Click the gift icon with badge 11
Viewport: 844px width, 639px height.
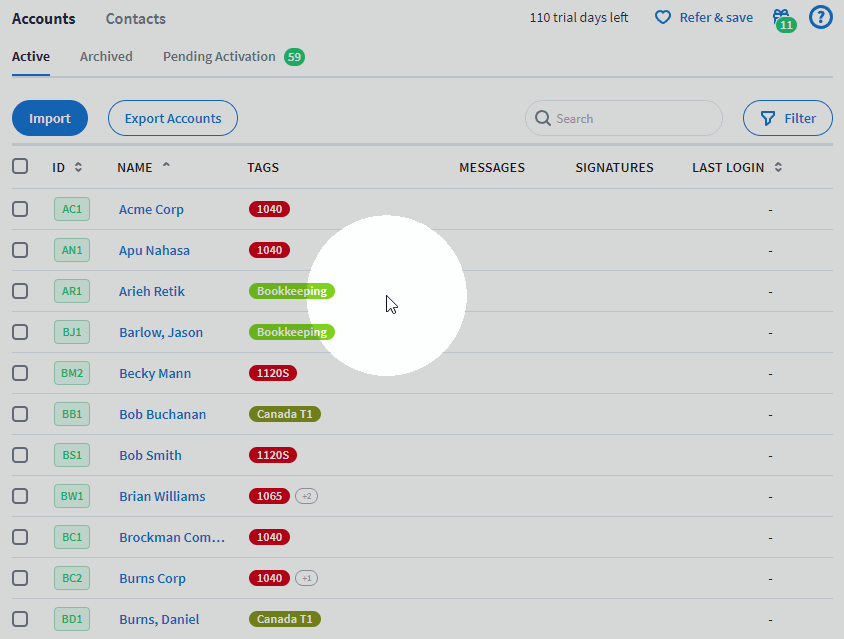(784, 20)
